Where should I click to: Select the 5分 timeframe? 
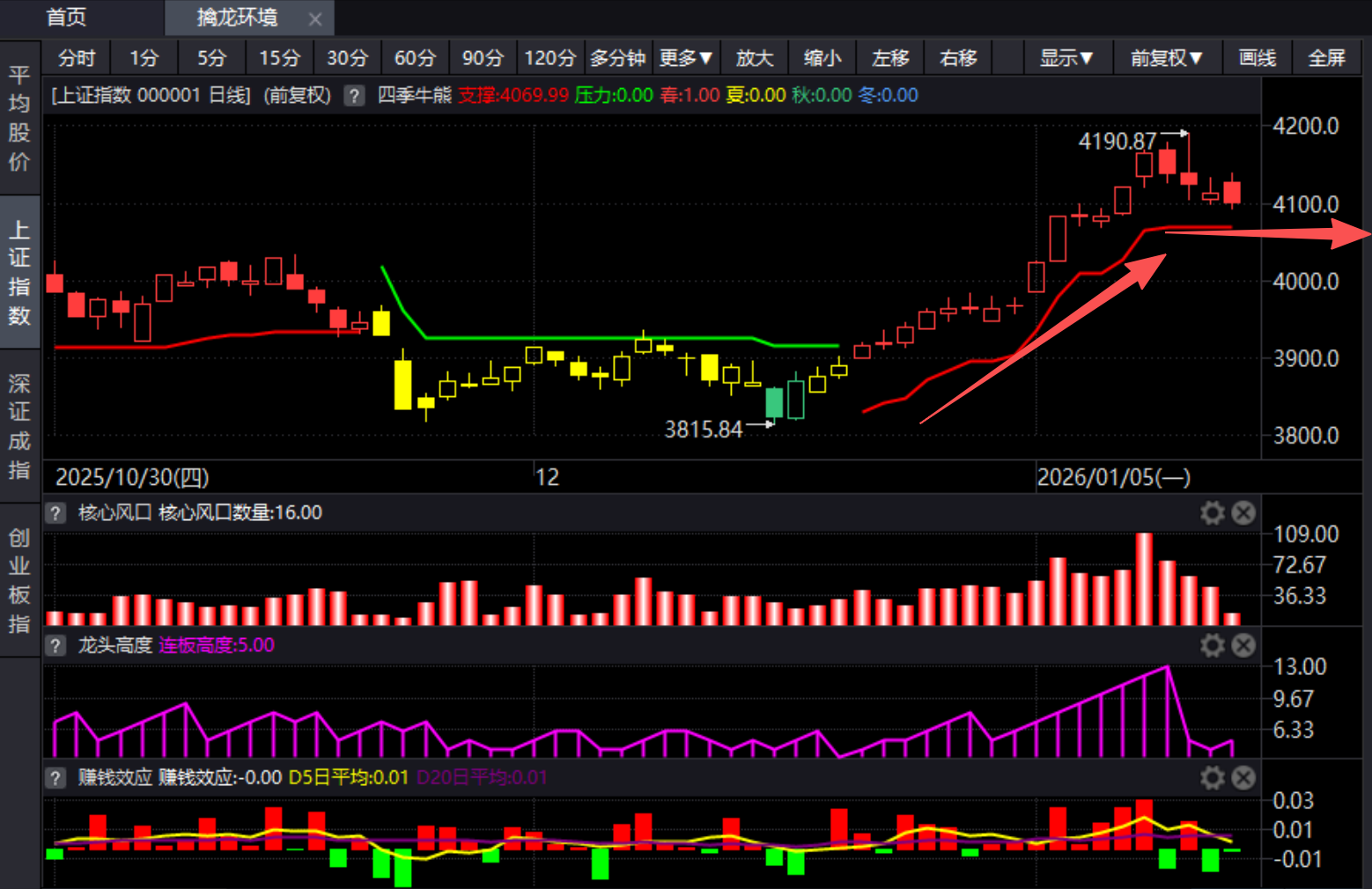point(212,58)
